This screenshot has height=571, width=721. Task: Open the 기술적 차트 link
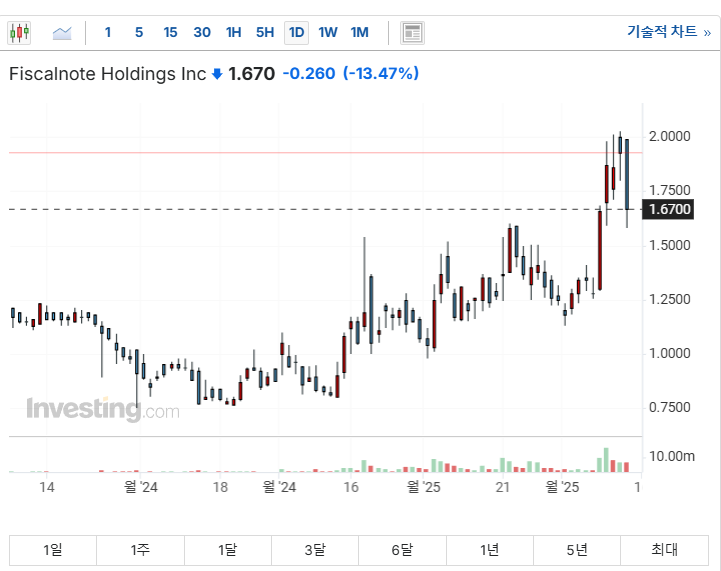[669, 32]
